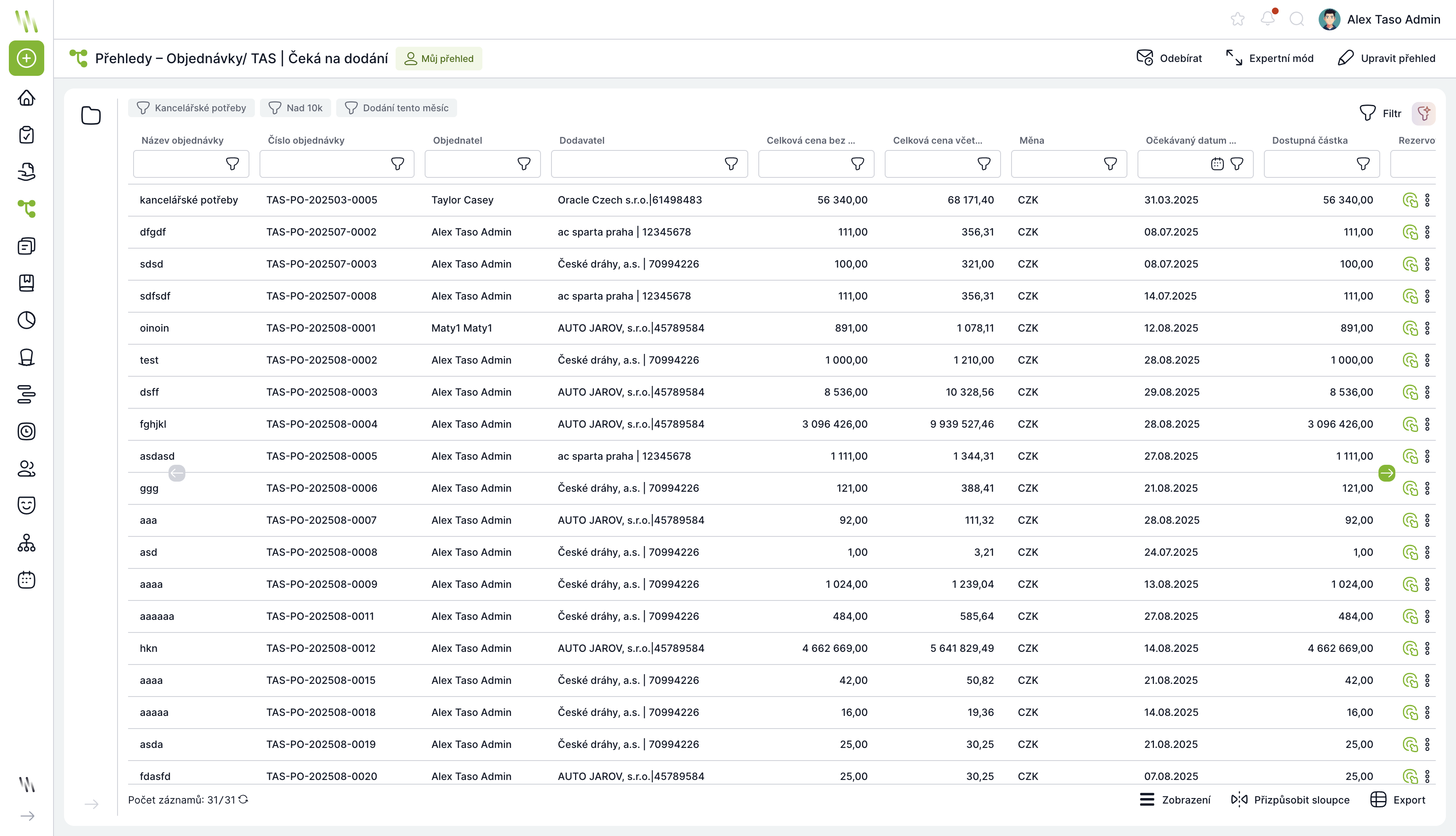Screen dimensions: 1456x836
Task: Click the green plus create button
Action: coord(27,58)
